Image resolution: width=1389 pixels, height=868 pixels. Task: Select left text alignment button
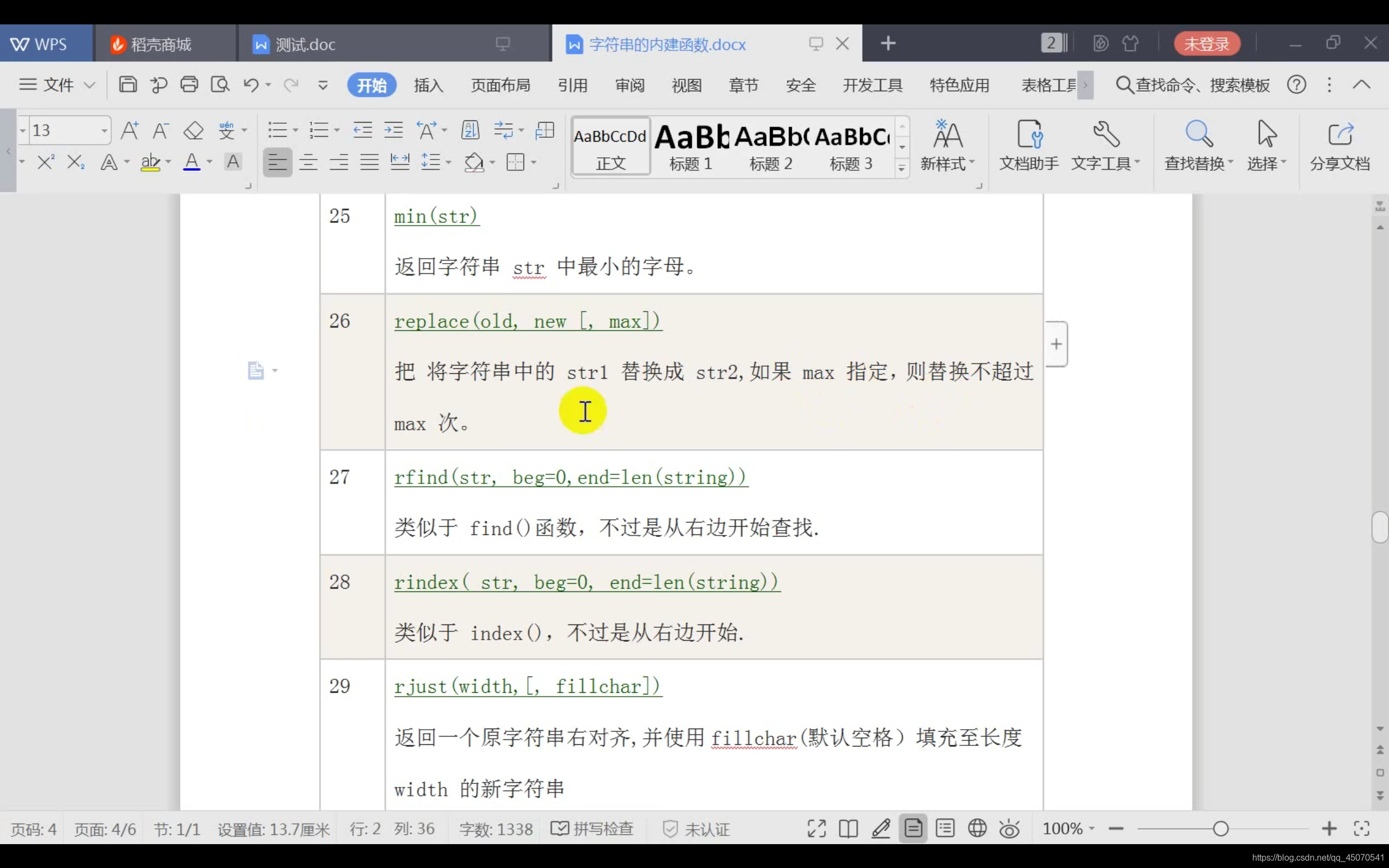point(277,162)
